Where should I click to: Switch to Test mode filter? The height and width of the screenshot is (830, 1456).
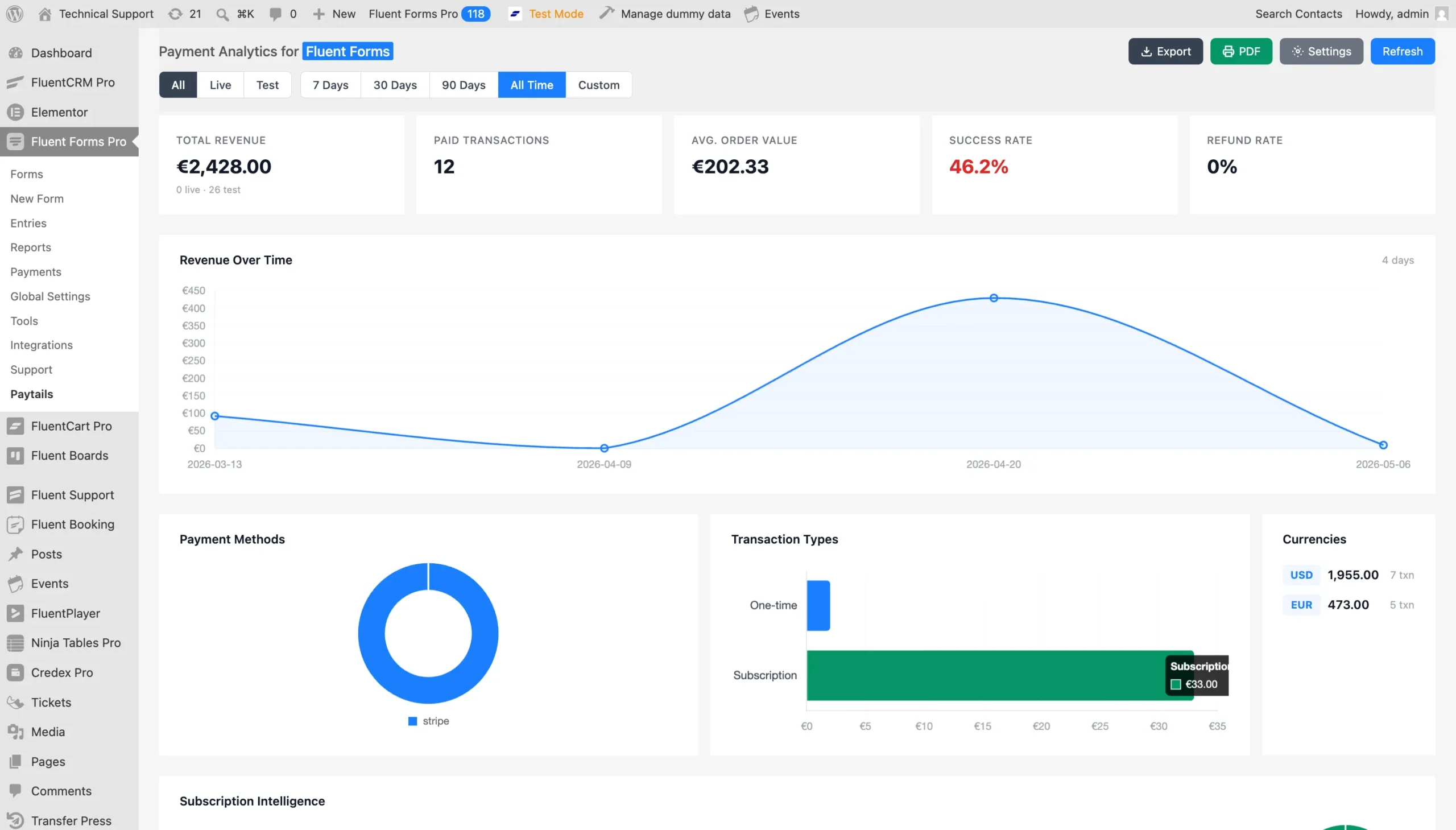(x=267, y=85)
